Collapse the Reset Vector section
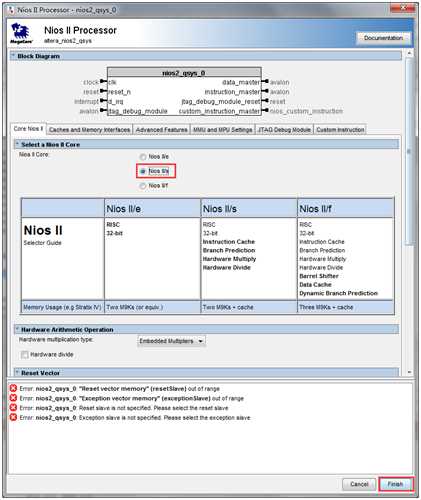The image size is (421, 500). pos(17,373)
